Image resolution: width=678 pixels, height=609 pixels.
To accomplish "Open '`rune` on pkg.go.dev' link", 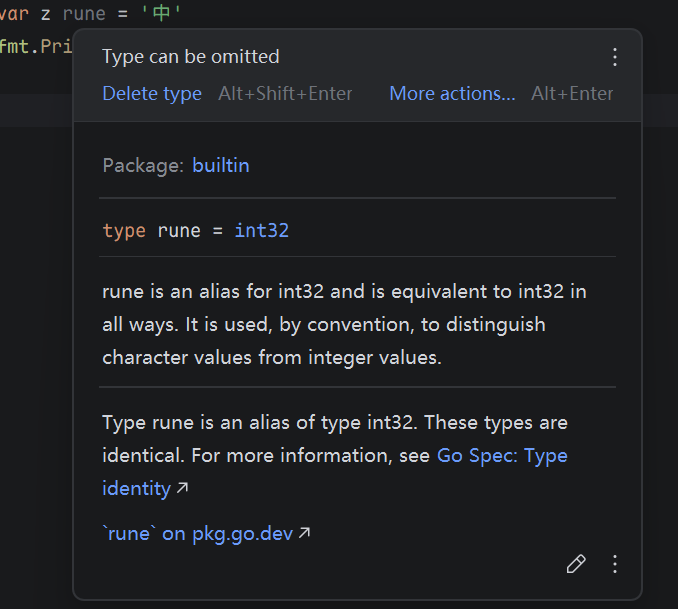I will [197, 533].
